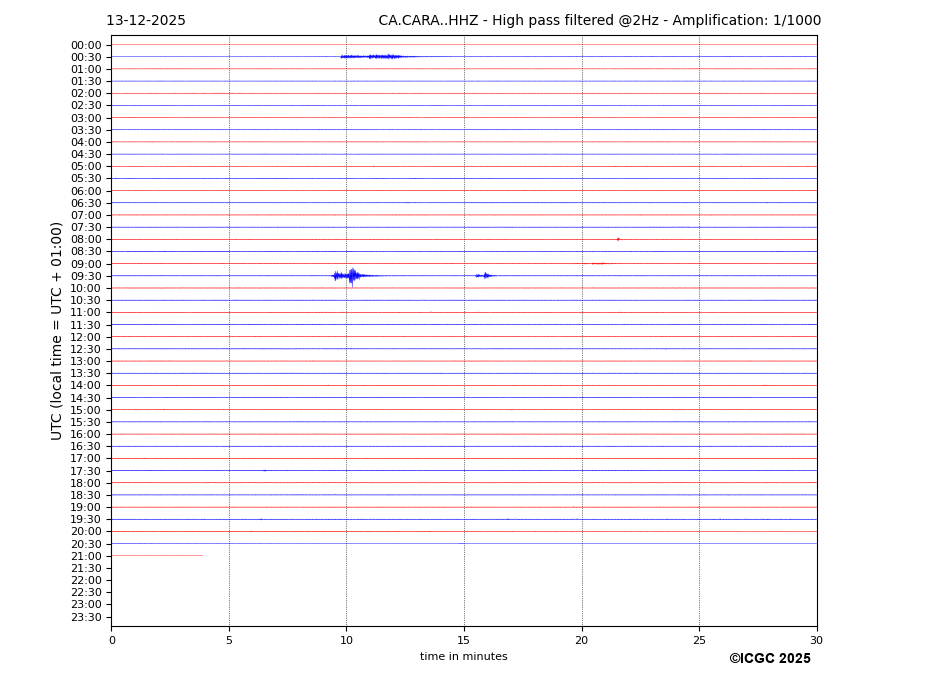Click the 21:00 row label
The image size is (927, 696).
86,556
